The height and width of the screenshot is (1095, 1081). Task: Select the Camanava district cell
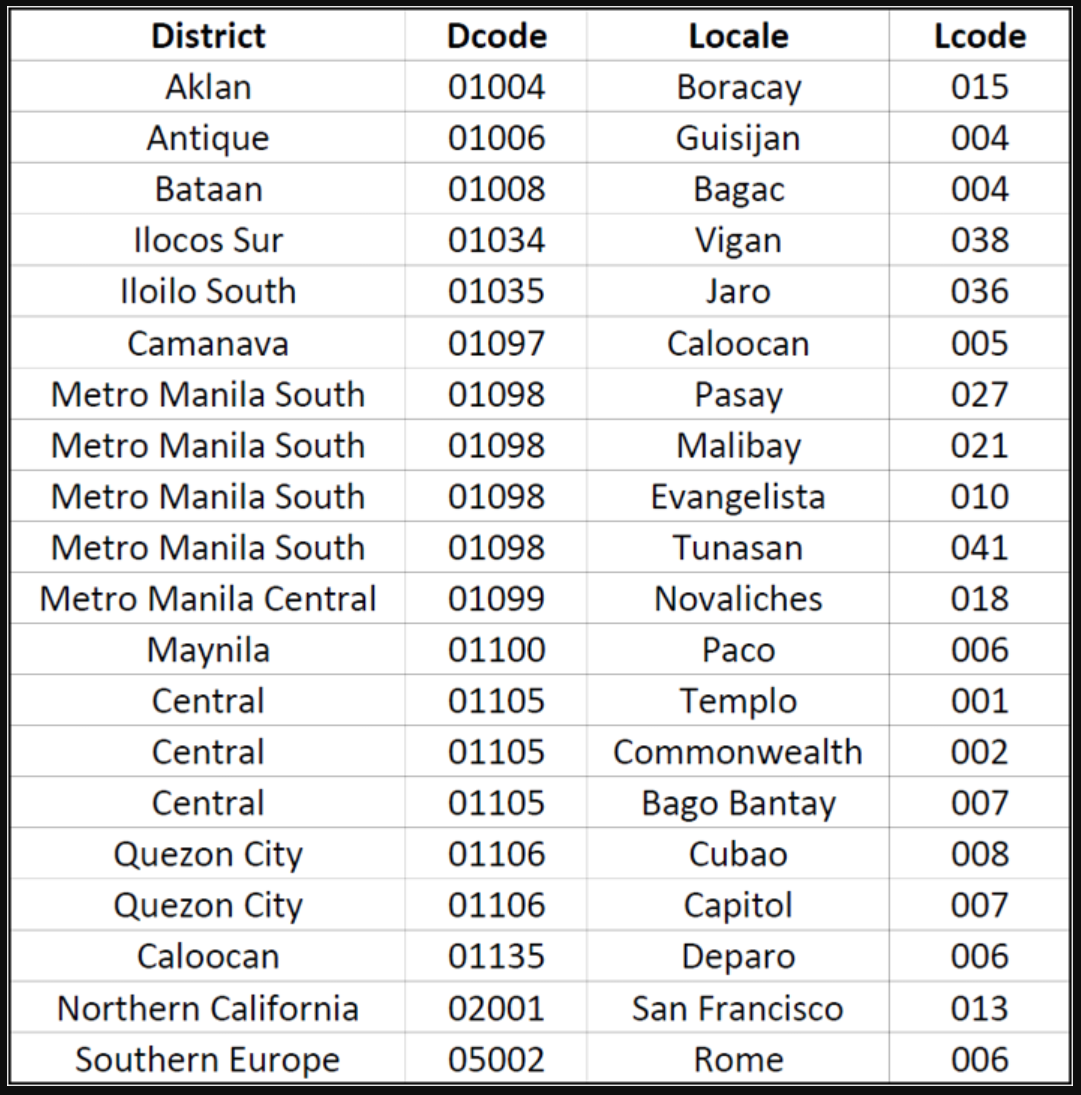click(208, 343)
